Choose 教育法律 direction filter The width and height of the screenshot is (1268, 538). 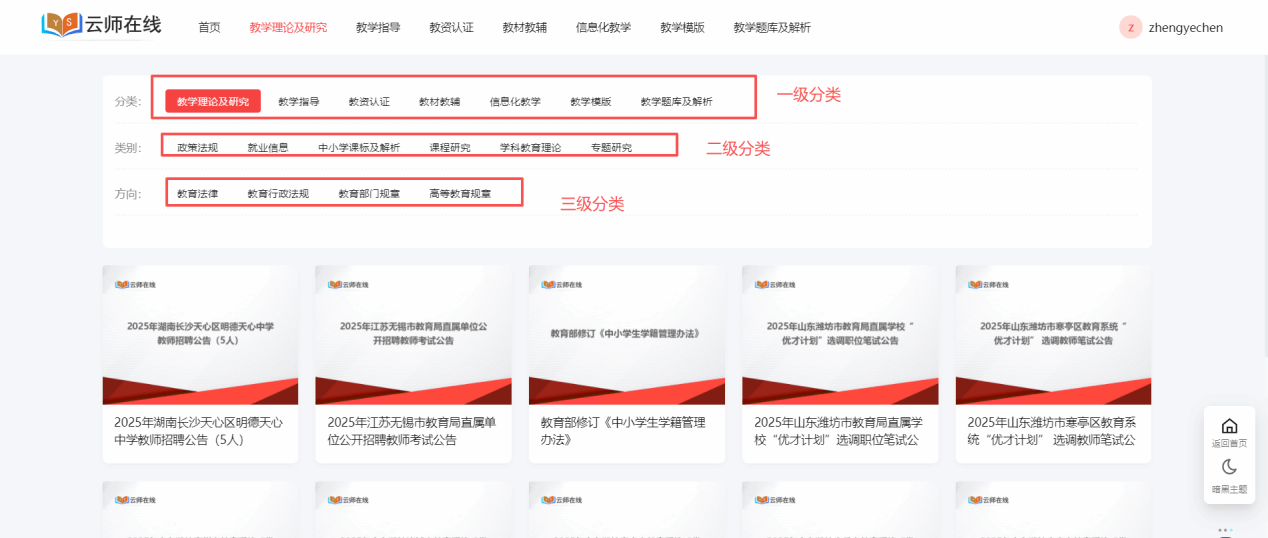tap(197, 194)
